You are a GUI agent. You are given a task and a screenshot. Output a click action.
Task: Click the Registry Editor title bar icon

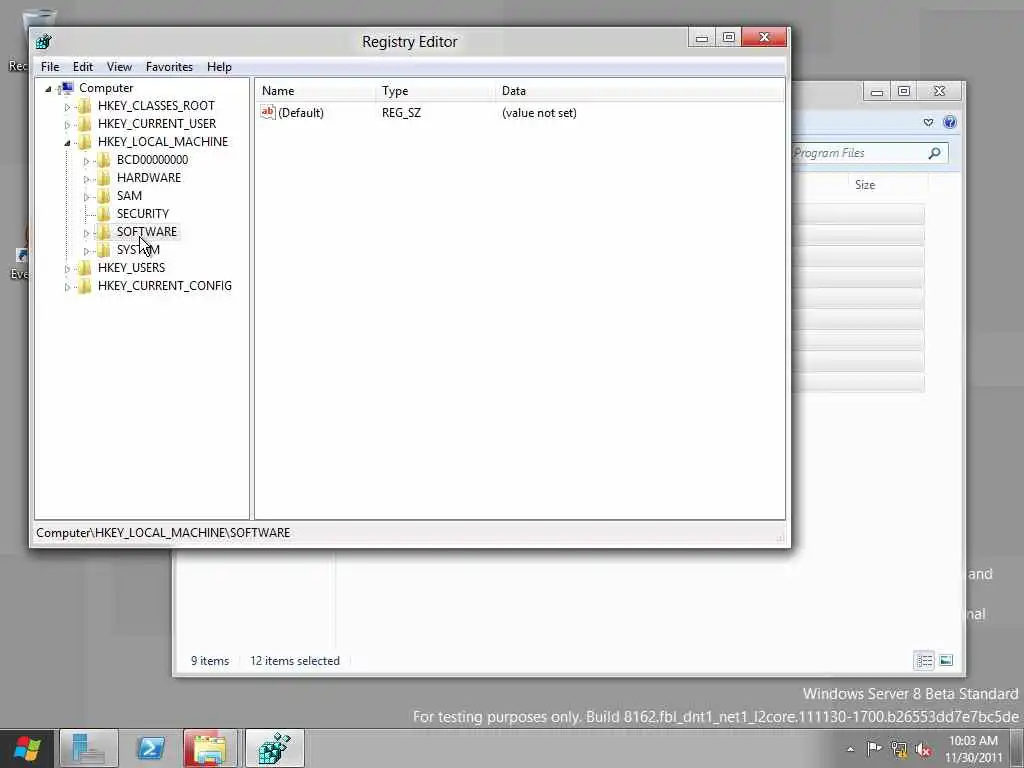(44, 42)
